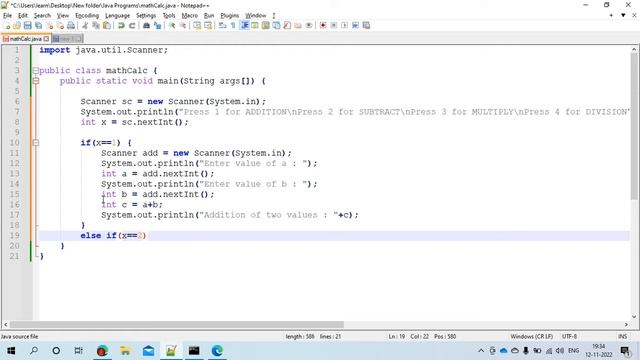Click line number 19 in the margin
This screenshot has height=360, width=640.
coord(14,236)
